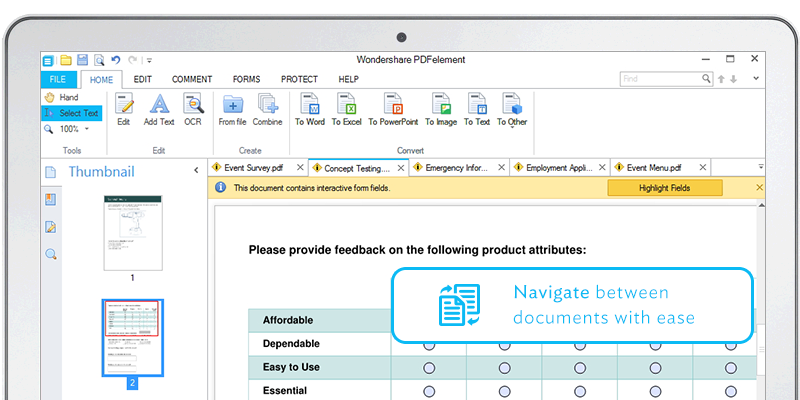The width and height of the screenshot is (800, 400).
Task: Convert the PDF To Text
Action: (477, 109)
